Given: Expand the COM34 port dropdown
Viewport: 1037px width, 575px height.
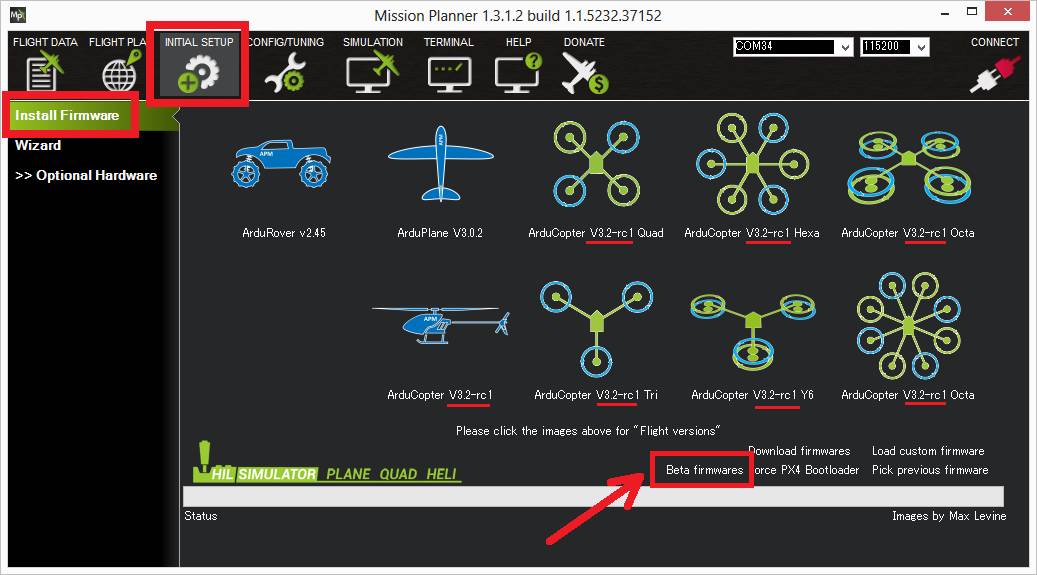Looking at the screenshot, I should pos(845,47).
